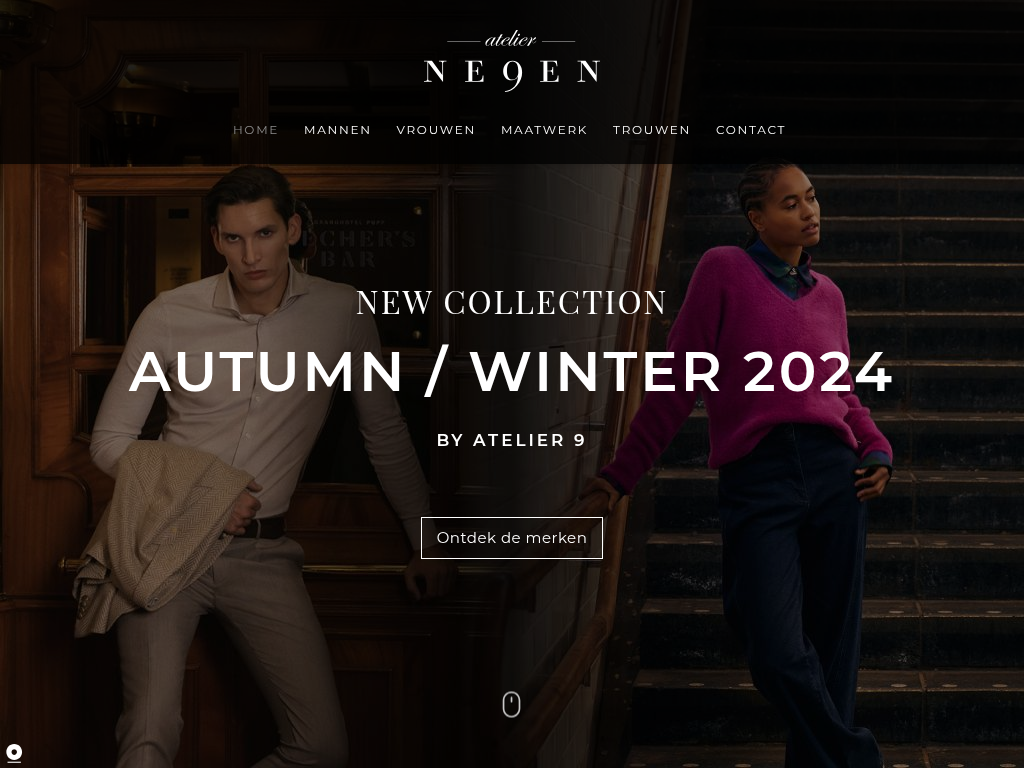Click the NEW COLLECTION heading
The height and width of the screenshot is (768, 1024).
[511, 302]
